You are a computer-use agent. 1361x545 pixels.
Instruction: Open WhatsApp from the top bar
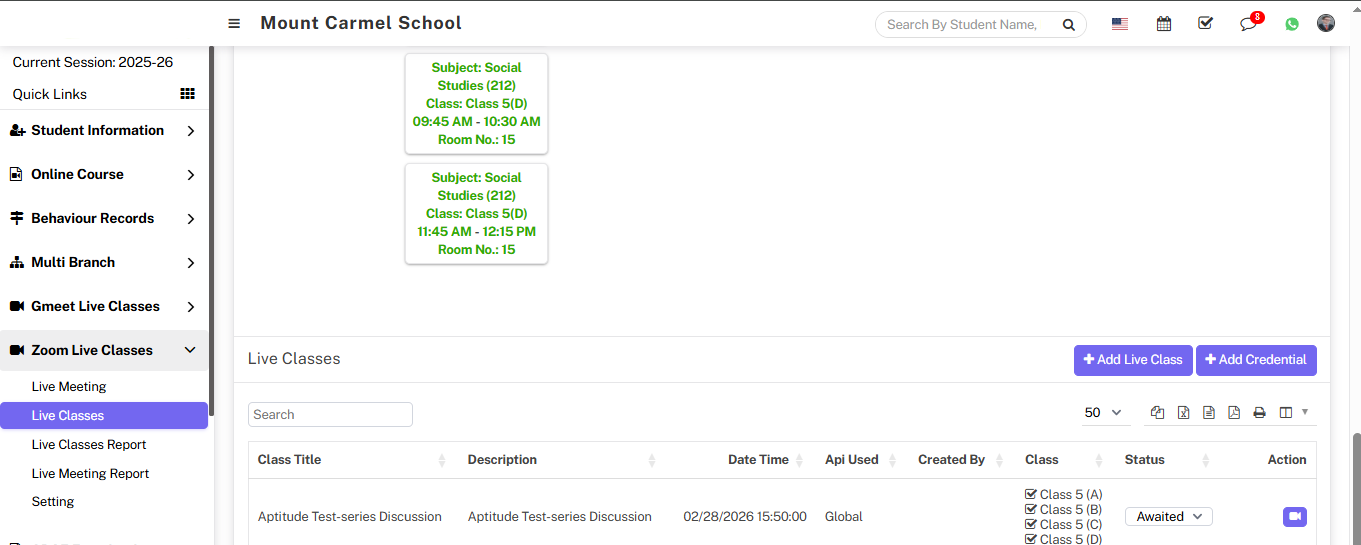point(1292,24)
